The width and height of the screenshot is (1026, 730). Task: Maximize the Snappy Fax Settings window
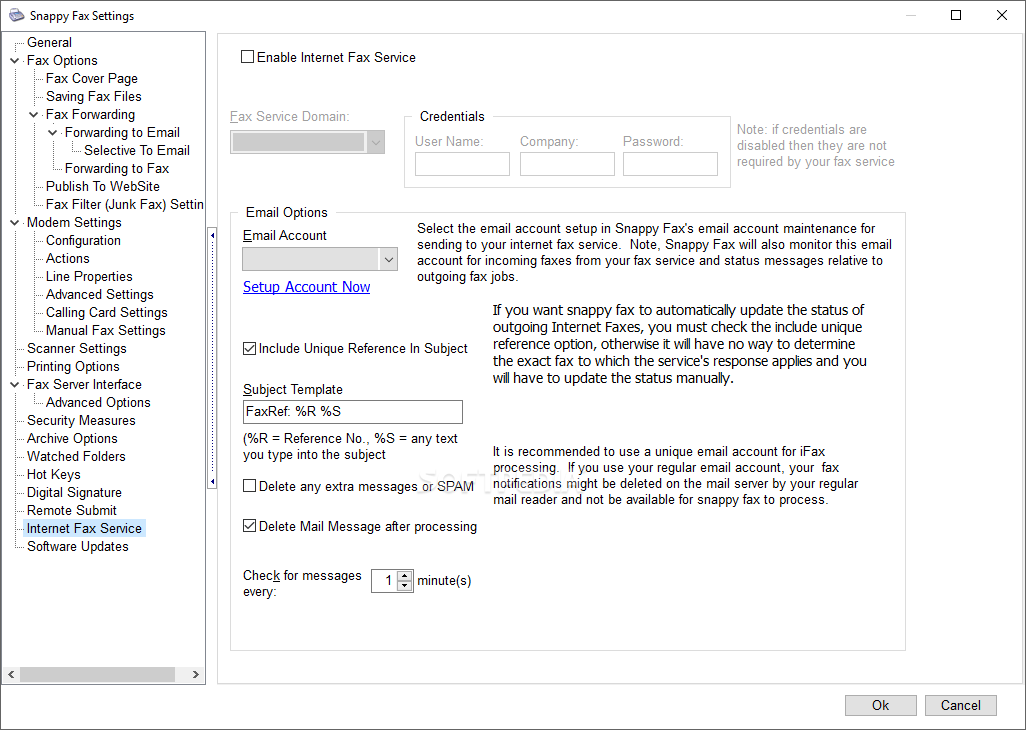(x=956, y=15)
